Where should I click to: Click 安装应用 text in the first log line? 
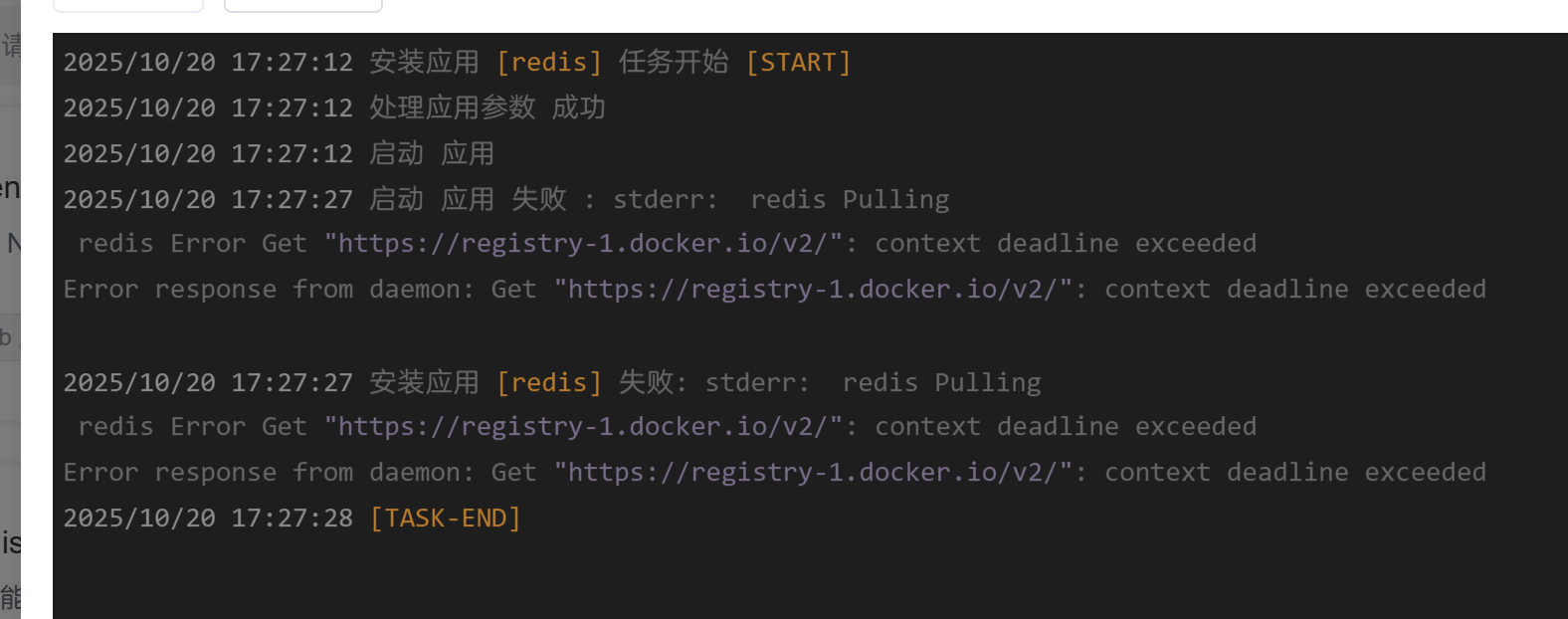pos(424,63)
